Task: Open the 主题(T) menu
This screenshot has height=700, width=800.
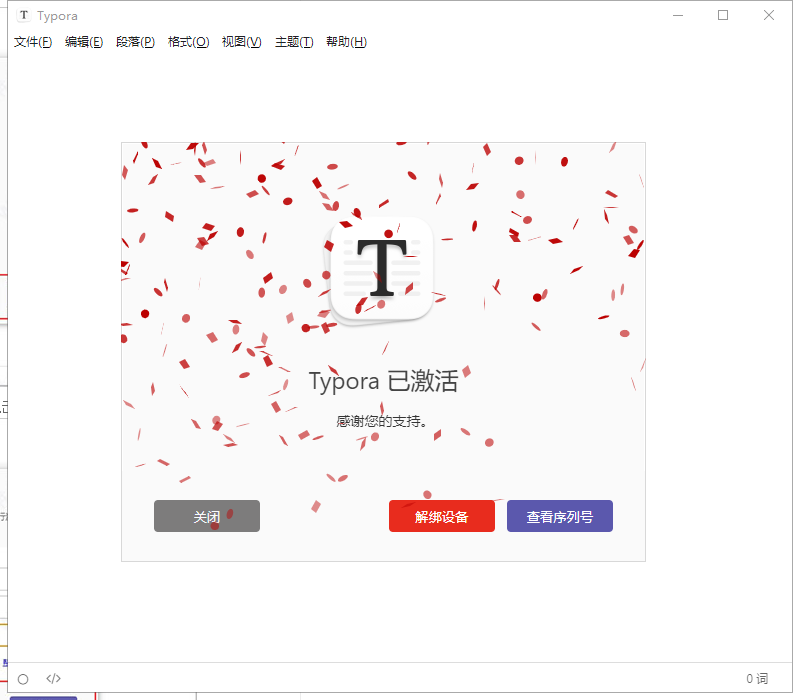Action: (294, 42)
